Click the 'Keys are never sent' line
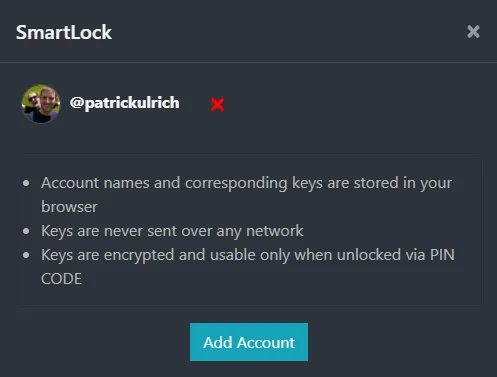The height and width of the screenshot is (377, 497). pyautogui.click(x=172, y=231)
